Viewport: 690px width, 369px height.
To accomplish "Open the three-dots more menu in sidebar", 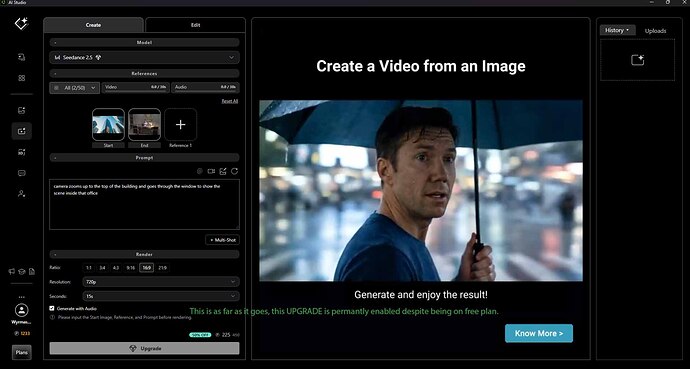I will 21,297.
